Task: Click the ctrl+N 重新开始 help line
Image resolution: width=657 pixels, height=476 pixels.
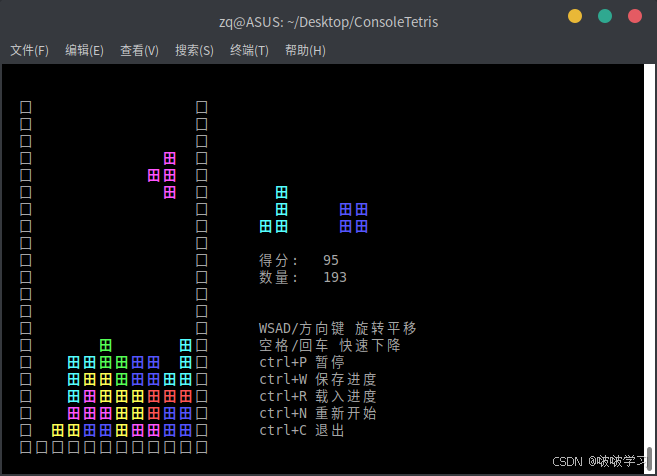Action: click(318, 413)
